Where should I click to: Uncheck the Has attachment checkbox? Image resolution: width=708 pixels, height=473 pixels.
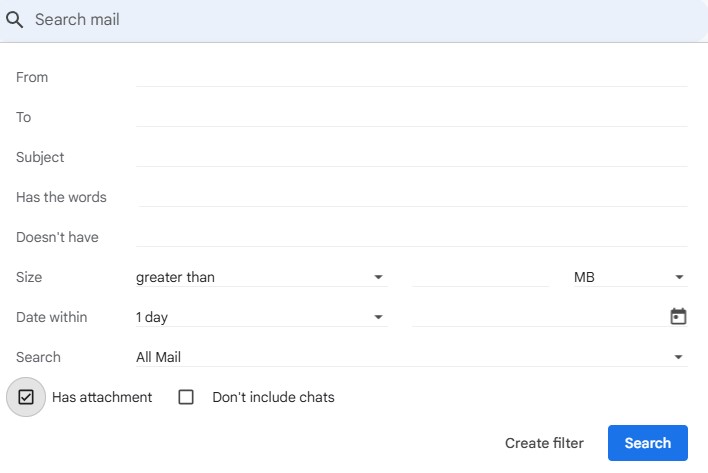(x=26, y=397)
